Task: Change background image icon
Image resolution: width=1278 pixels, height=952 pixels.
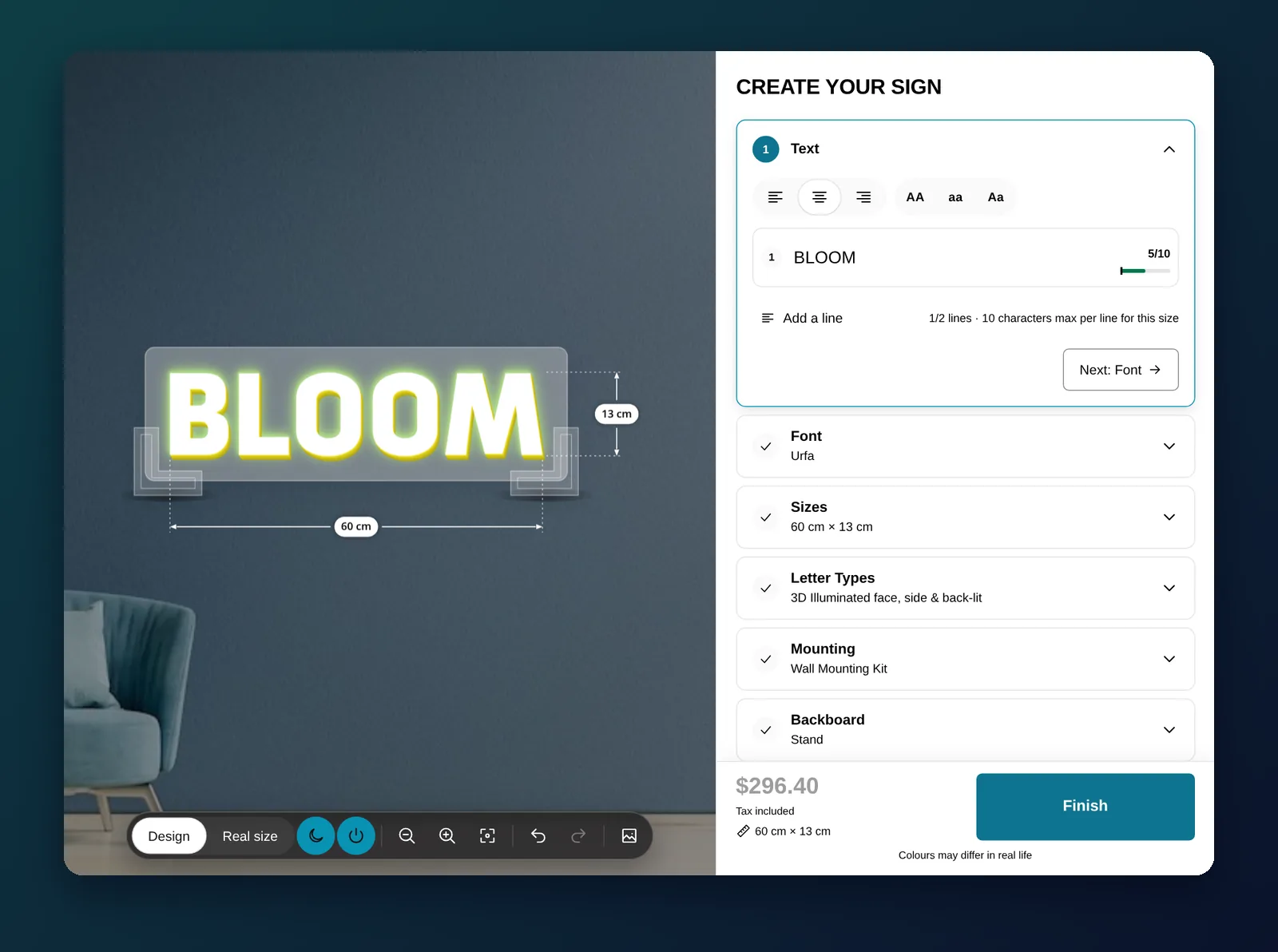Action: [x=629, y=836]
